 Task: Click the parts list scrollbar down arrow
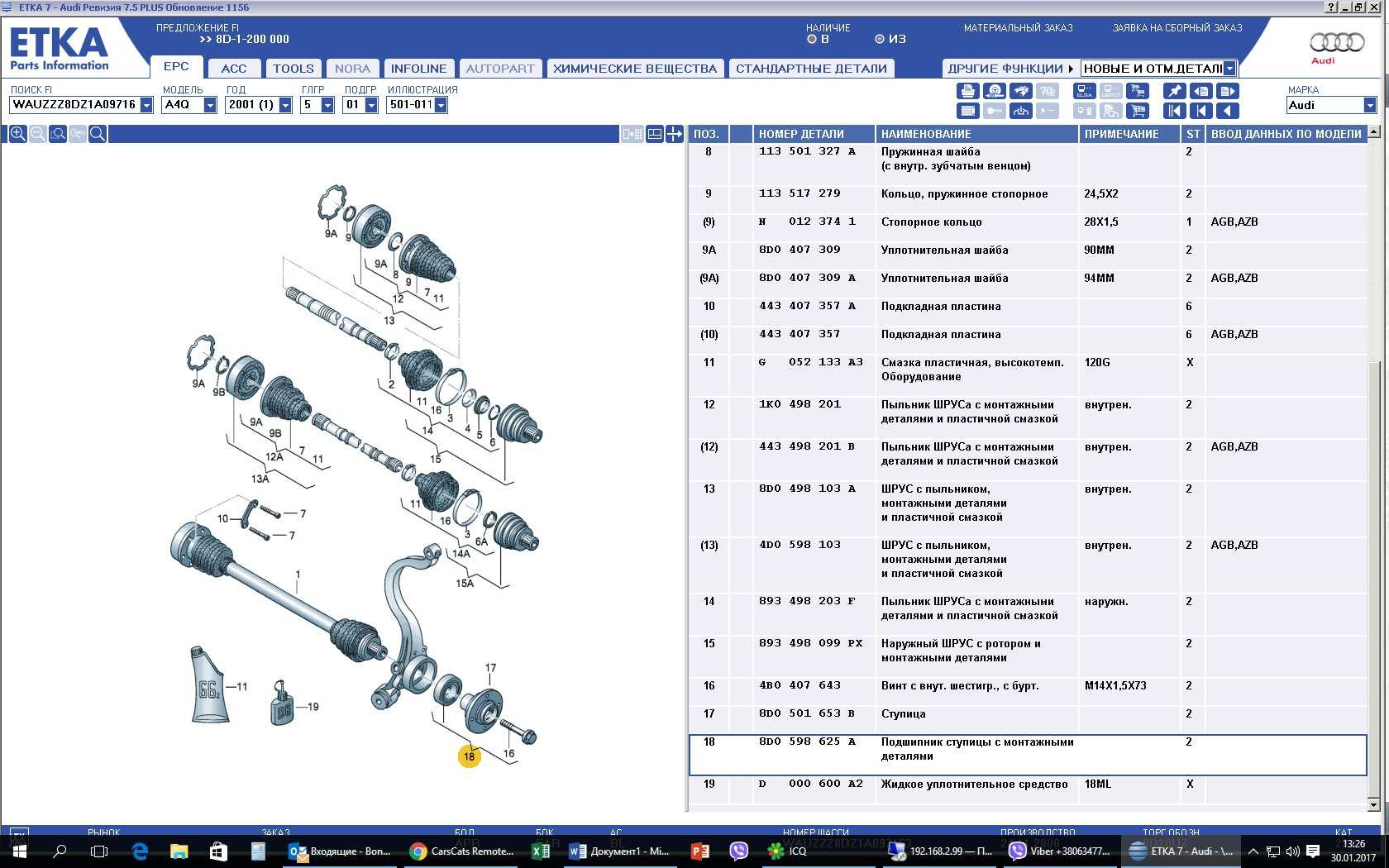coord(1374,804)
